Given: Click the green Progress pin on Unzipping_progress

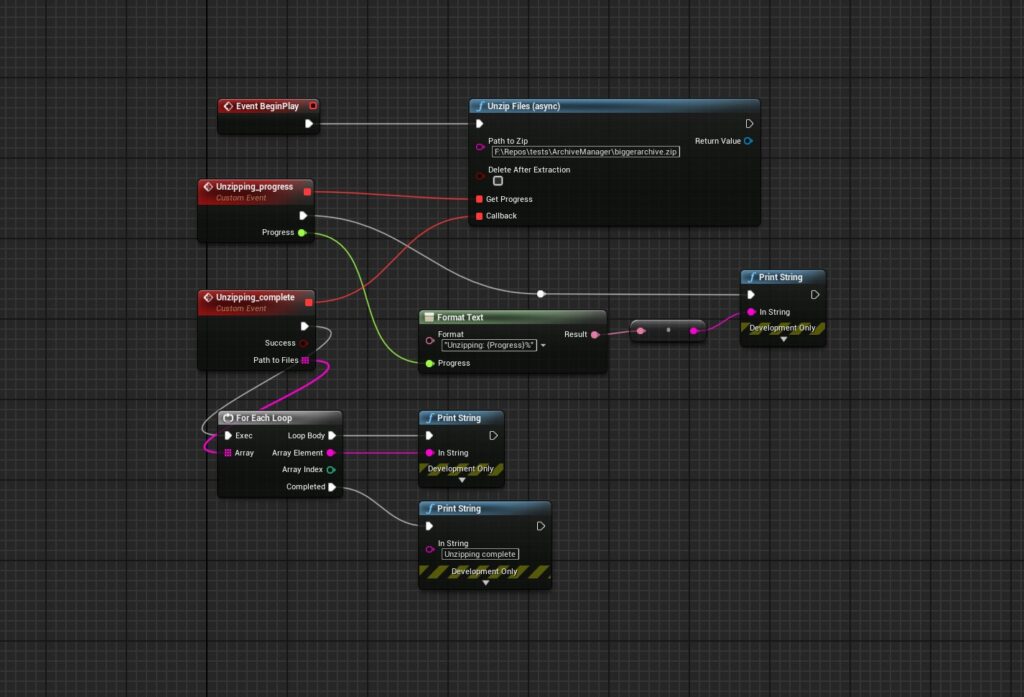Looking at the screenshot, I should (302, 232).
